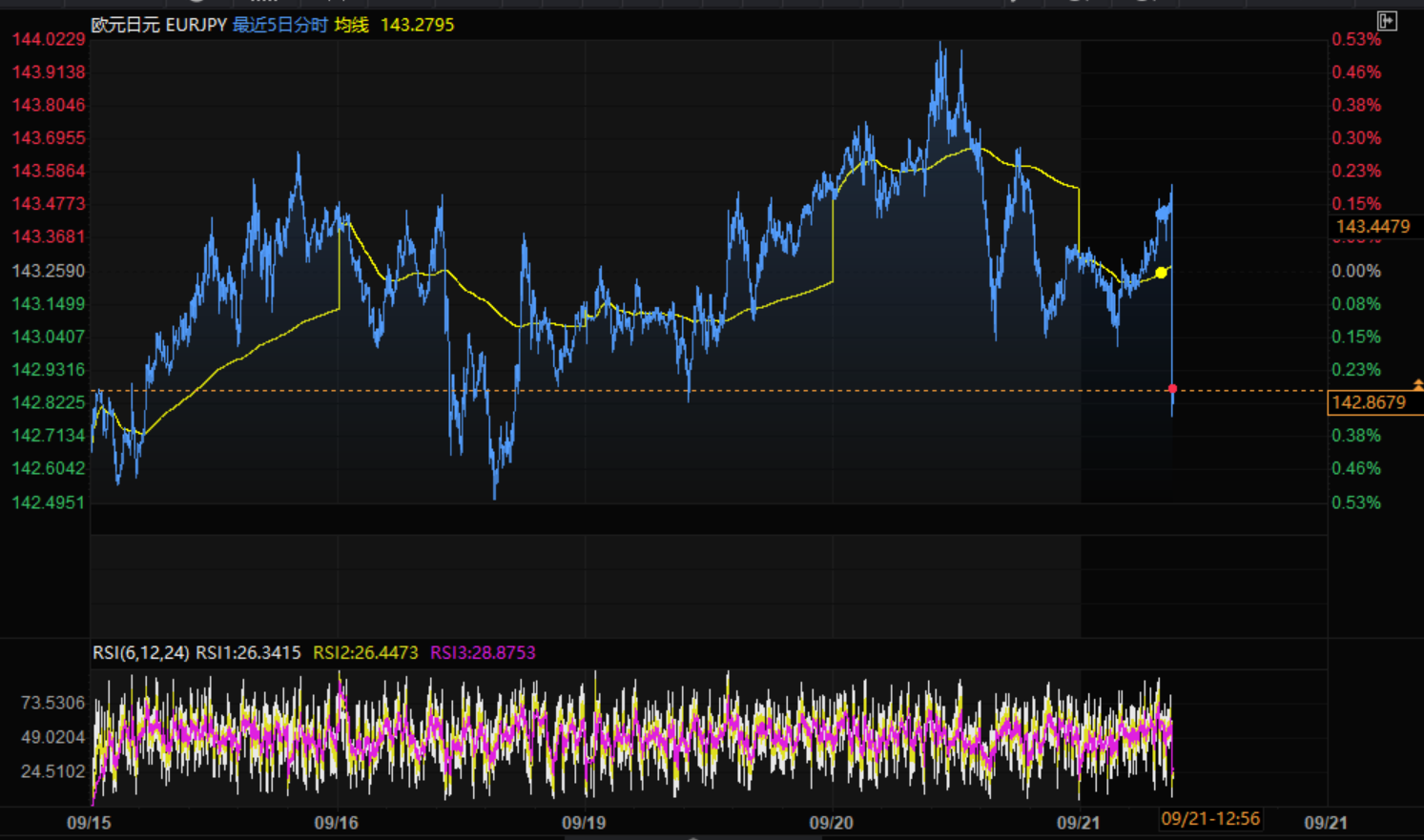Click the yellow RSI2:26.4473 readout
Image resolution: width=1424 pixels, height=840 pixels.
click(365, 653)
